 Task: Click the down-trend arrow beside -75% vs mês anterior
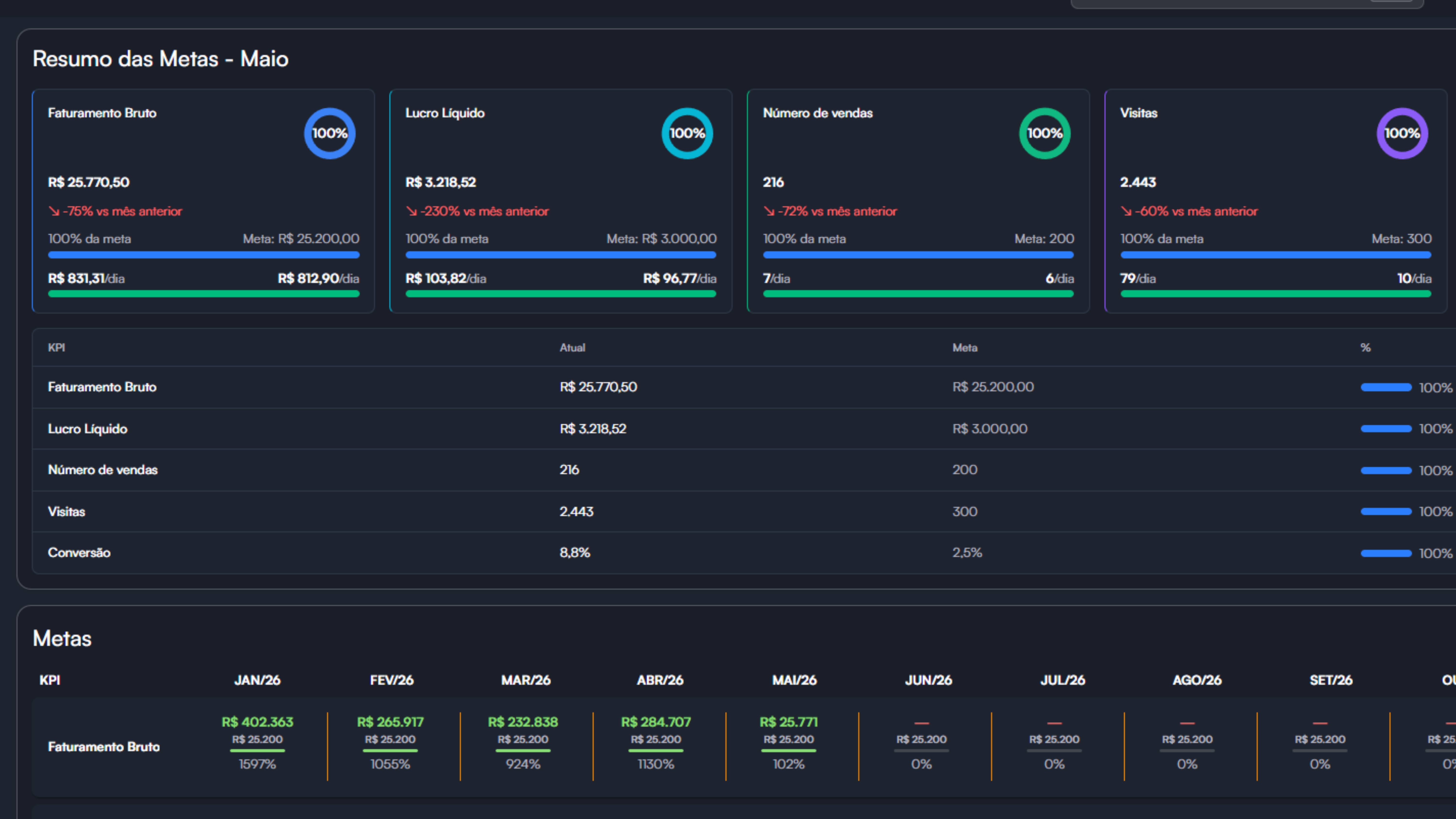[54, 211]
